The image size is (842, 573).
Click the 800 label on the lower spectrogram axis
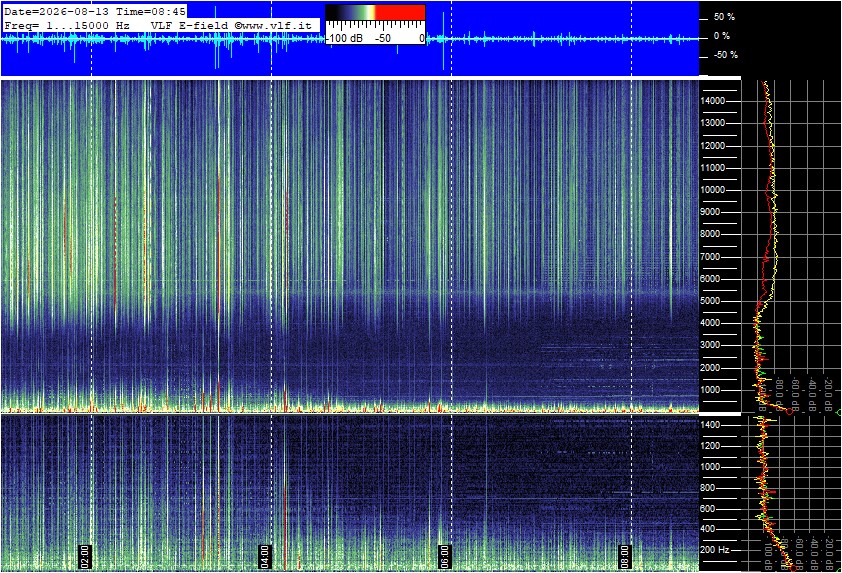point(708,488)
